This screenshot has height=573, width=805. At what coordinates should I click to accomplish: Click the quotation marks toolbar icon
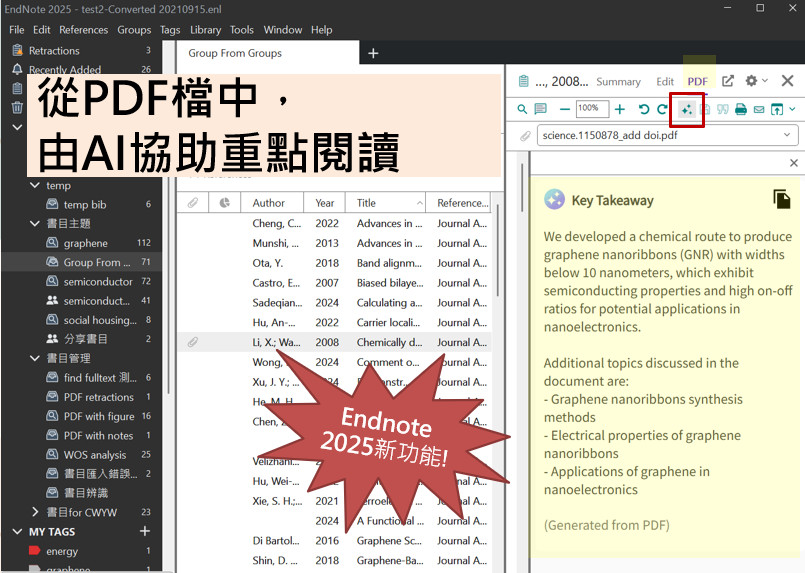pos(723,109)
